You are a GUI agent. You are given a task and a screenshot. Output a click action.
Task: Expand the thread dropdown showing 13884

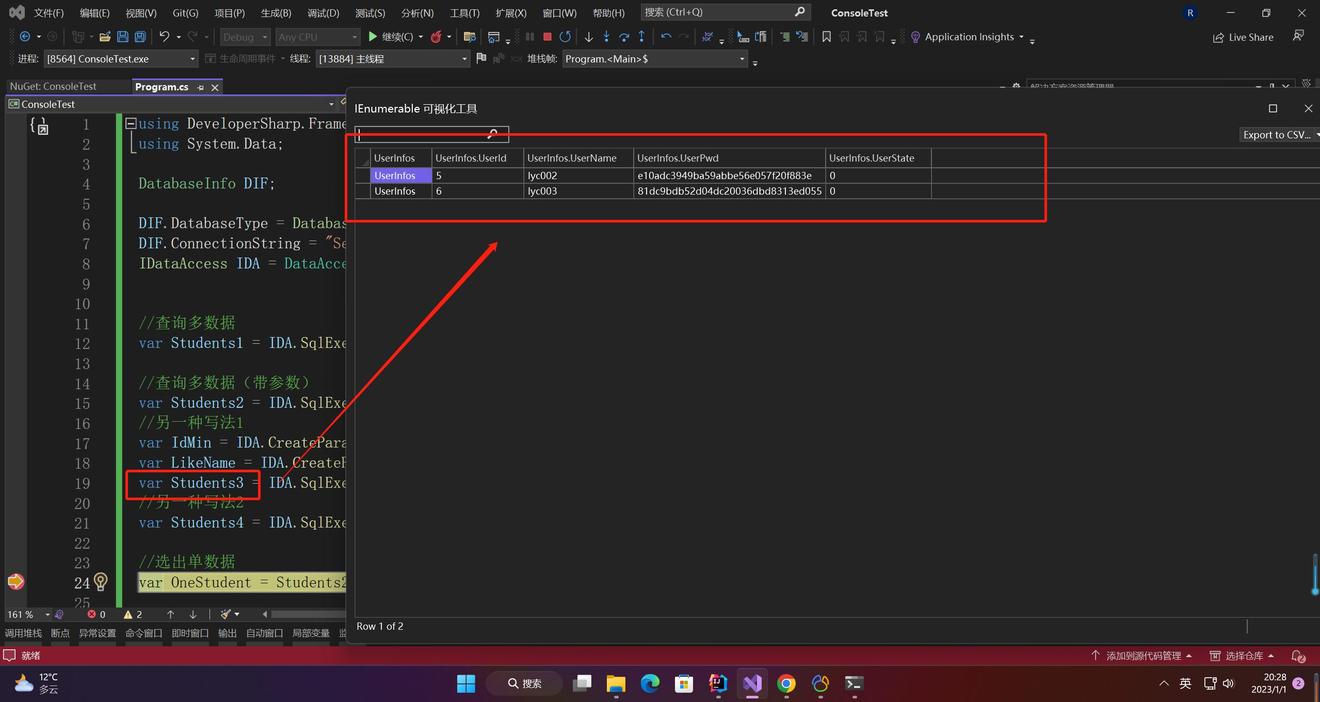(392, 59)
